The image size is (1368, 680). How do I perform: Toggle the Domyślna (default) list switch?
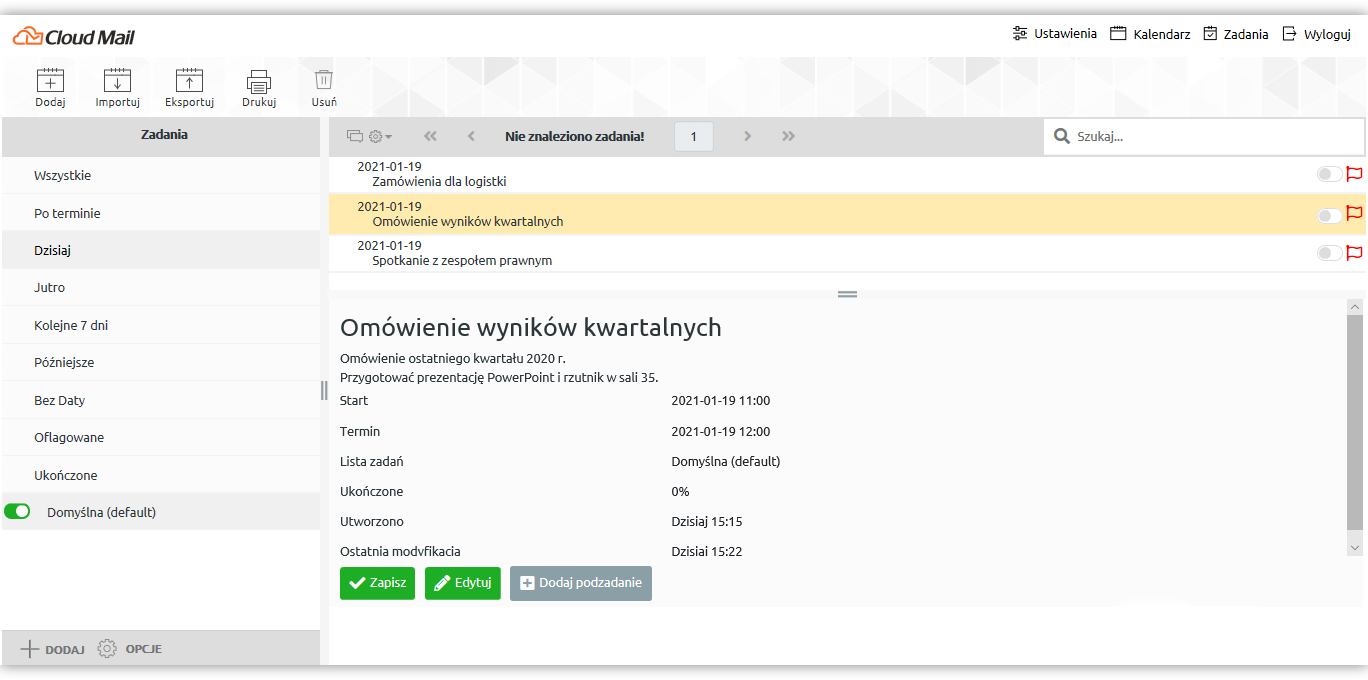(x=17, y=512)
